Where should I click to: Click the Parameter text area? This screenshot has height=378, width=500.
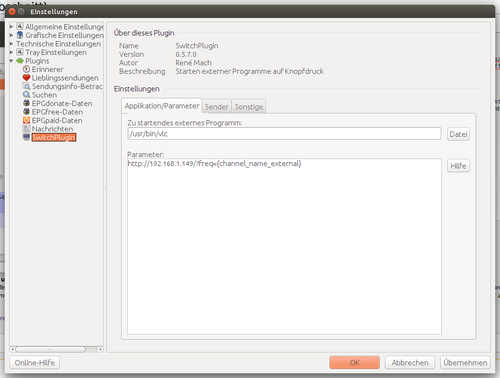[x=284, y=246]
